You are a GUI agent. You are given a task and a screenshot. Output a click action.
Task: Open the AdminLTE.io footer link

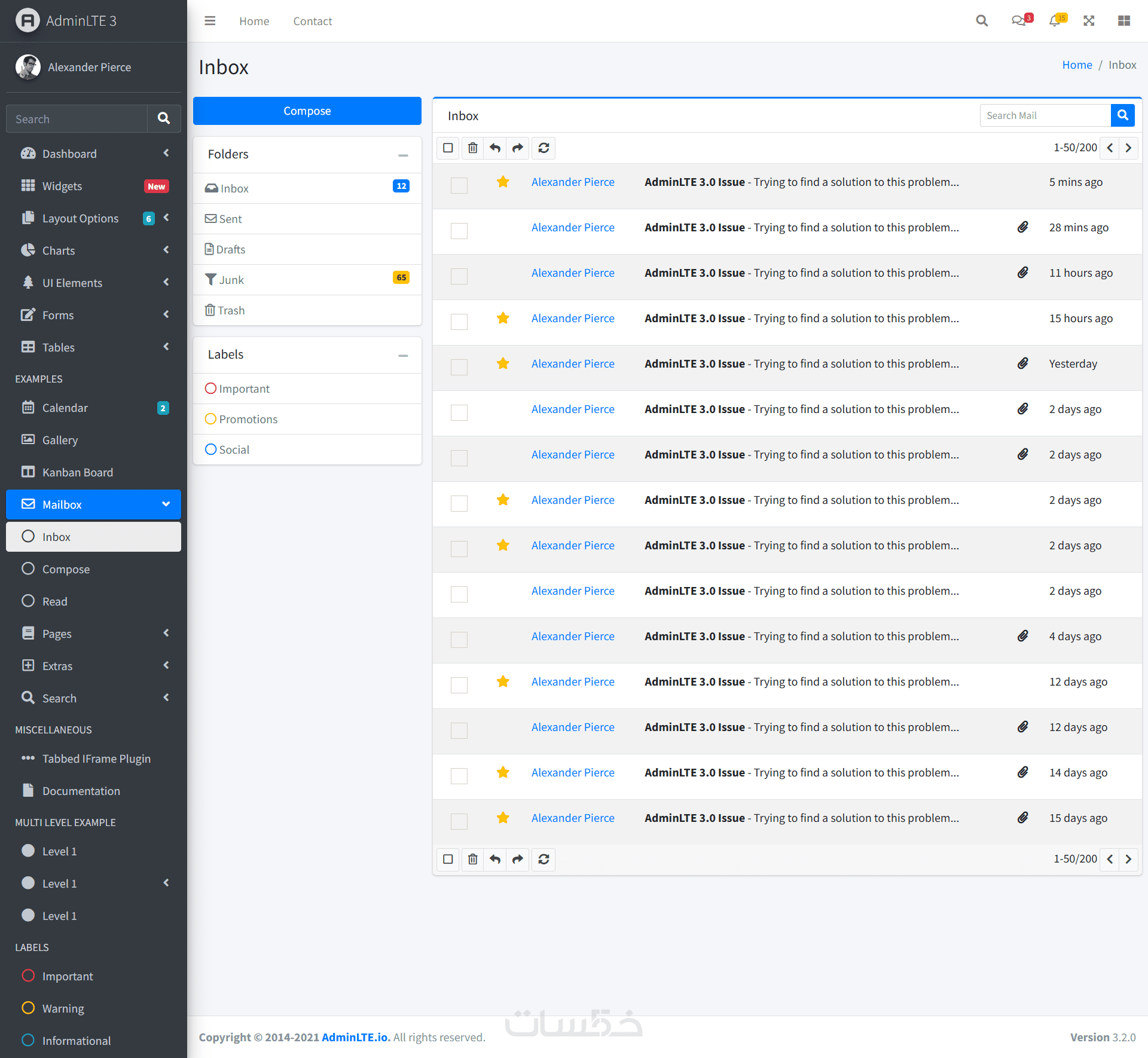click(356, 1037)
